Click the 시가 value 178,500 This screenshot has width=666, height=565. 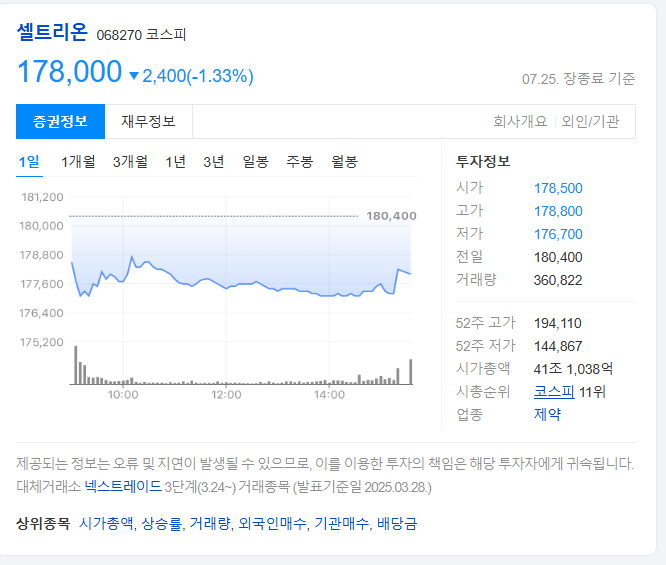click(x=558, y=188)
